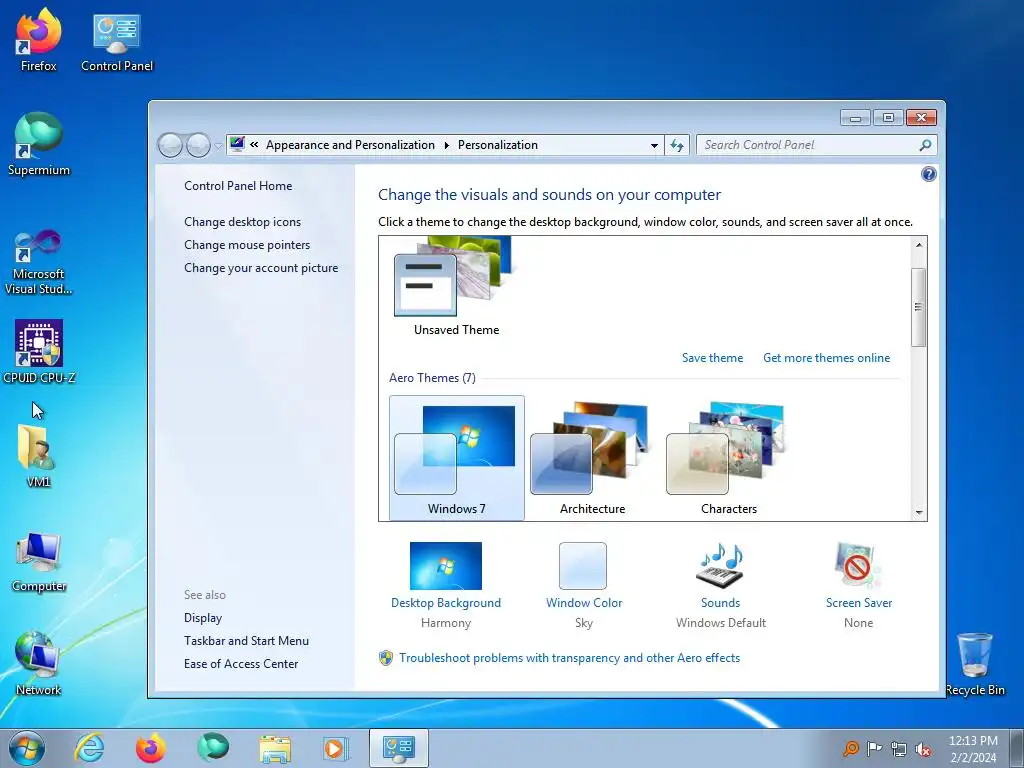
Task: Expand the arrow after Appearance and Personalization
Action: coord(447,145)
